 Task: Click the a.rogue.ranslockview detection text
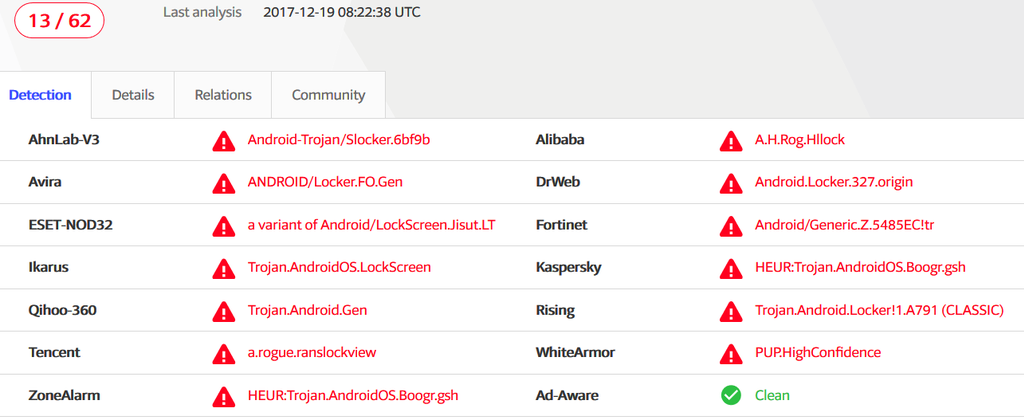[312, 352]
